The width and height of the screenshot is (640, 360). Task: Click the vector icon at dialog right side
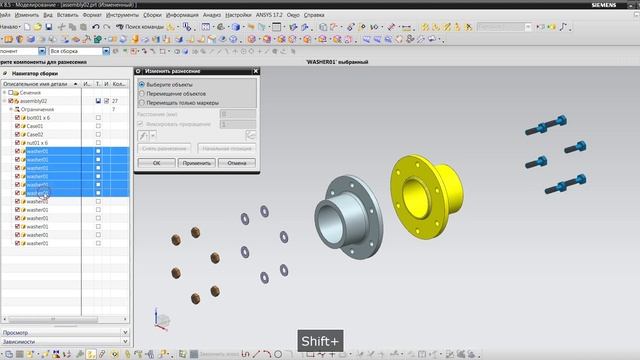click(x=251, y=135)
